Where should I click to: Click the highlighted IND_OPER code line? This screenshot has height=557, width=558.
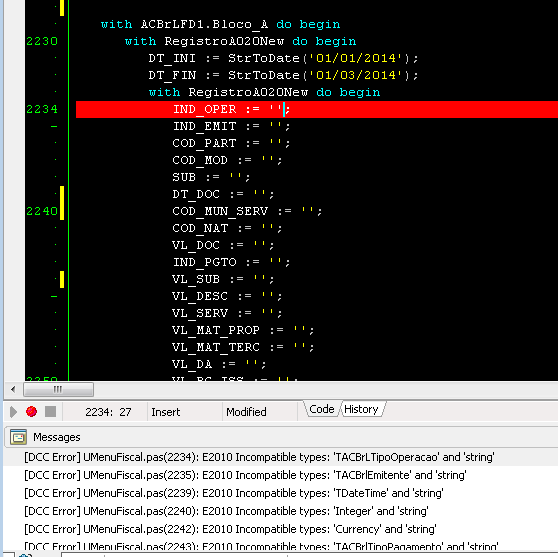pyautogui.click(x=317, y=109)
